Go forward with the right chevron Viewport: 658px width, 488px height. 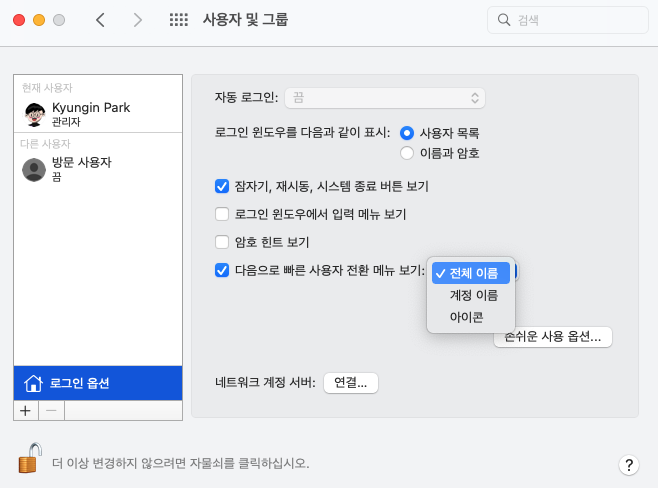pyautogui.click(x=137, y=20)
